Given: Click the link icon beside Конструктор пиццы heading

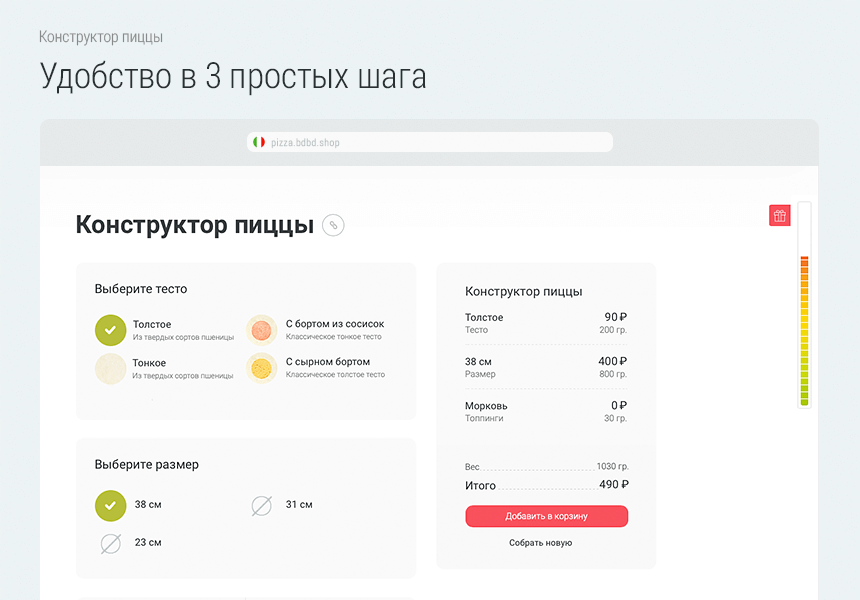Looking at the screenshot, I should click(x=333, y=225).
